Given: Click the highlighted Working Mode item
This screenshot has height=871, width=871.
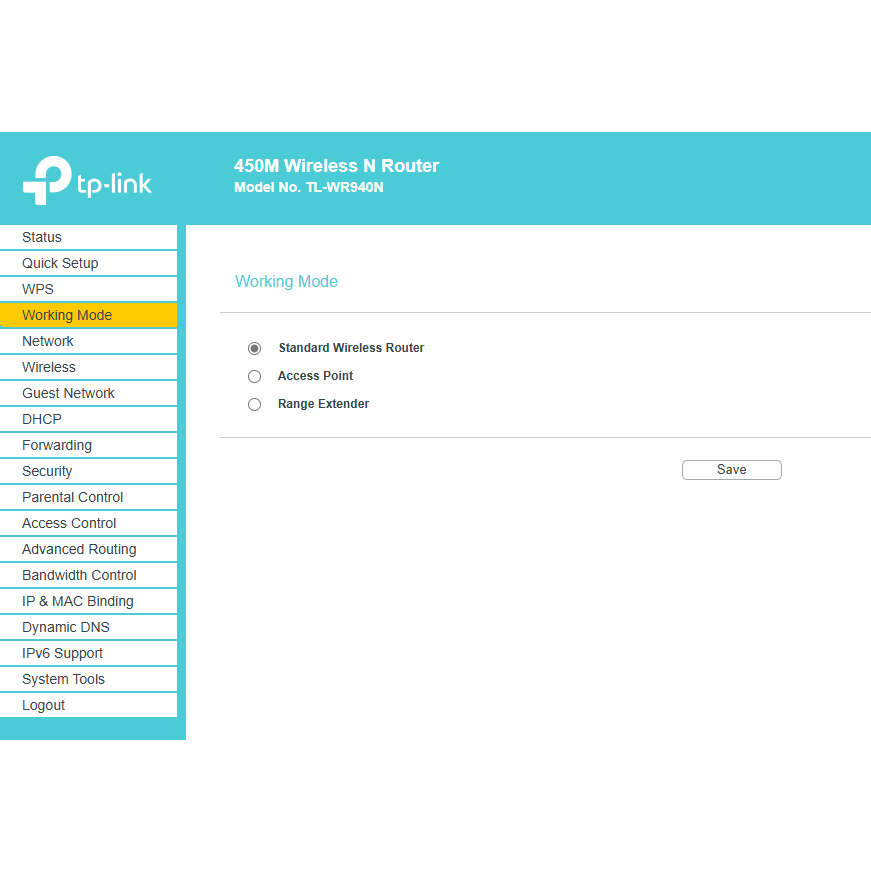Looking at the screenshot, I should (67, 315).
